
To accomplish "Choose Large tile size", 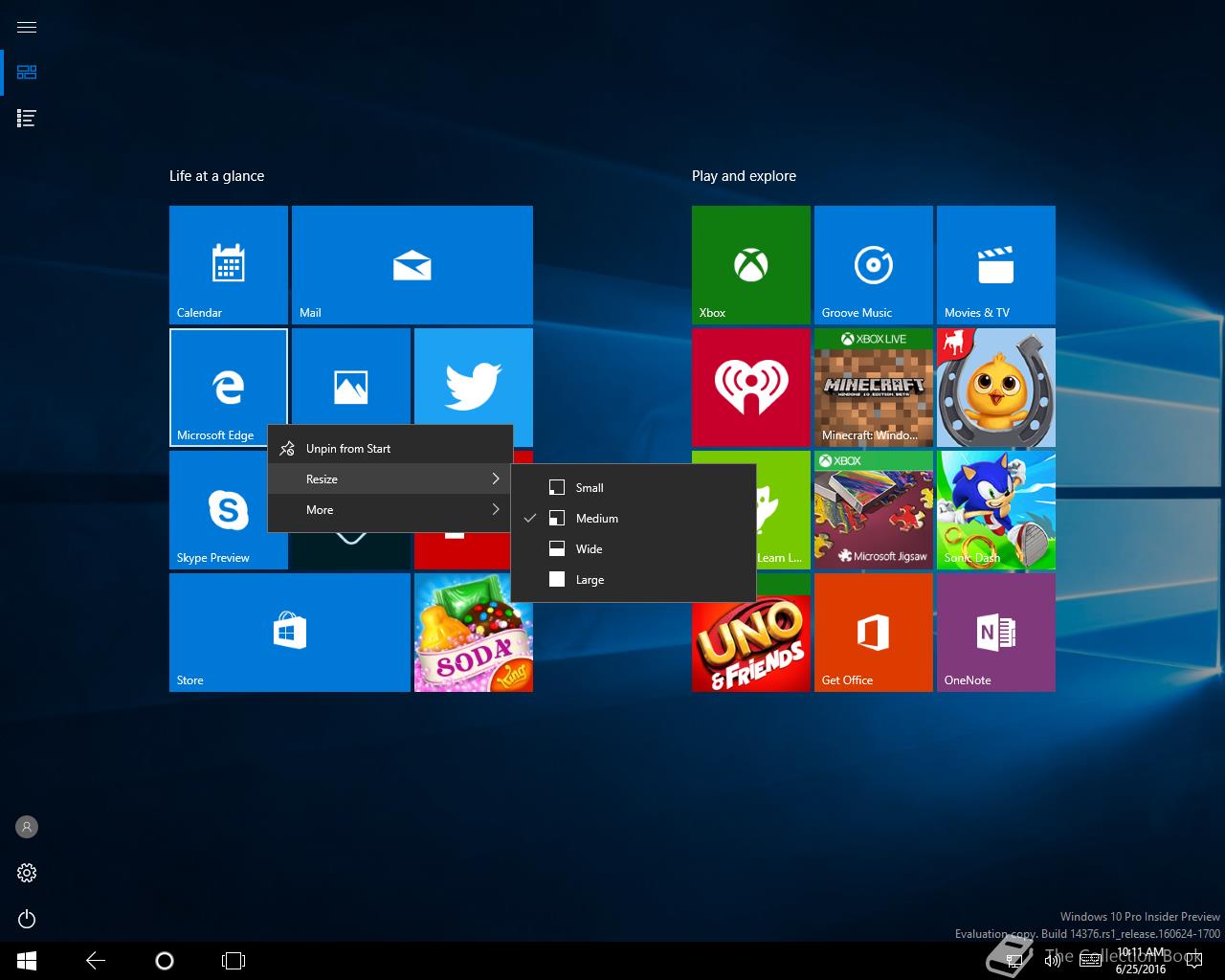I will (634, 579).
